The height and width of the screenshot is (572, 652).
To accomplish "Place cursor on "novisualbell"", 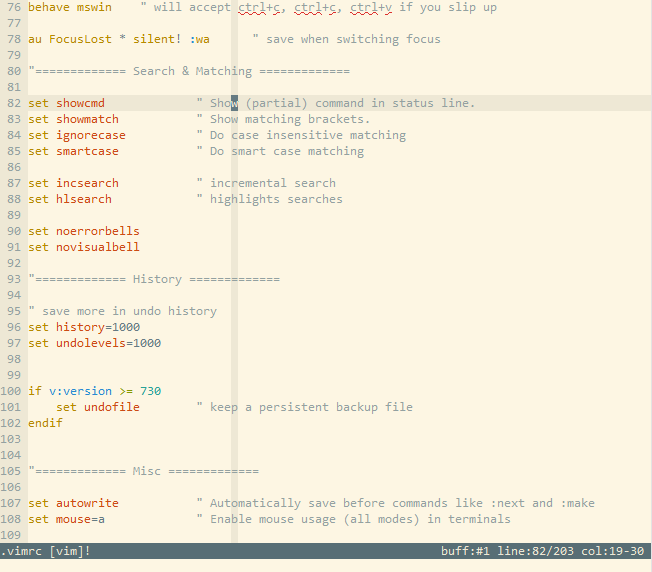I will [x=97, y=247].
